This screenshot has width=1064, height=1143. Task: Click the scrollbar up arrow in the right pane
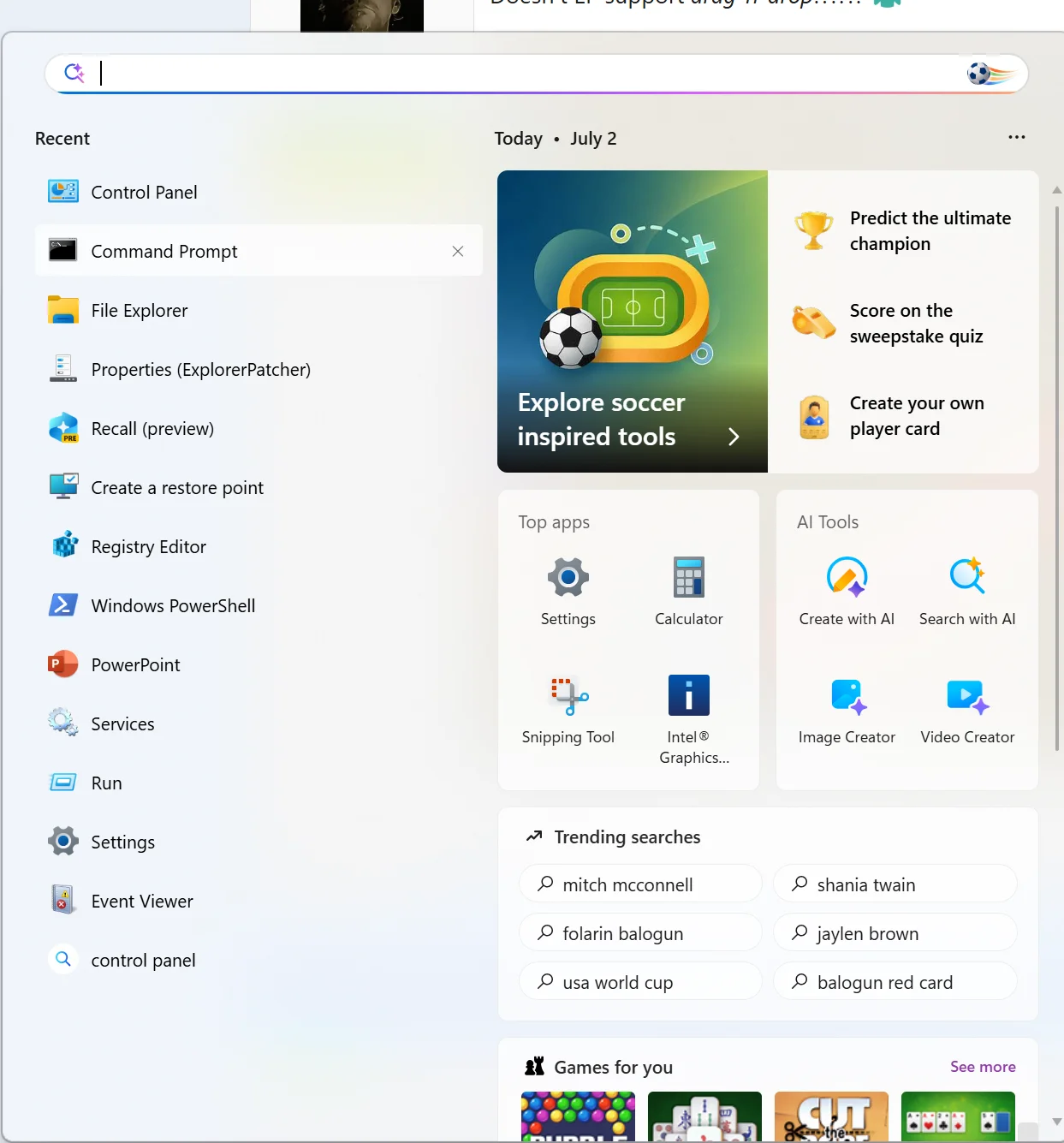click(1056, 189)
